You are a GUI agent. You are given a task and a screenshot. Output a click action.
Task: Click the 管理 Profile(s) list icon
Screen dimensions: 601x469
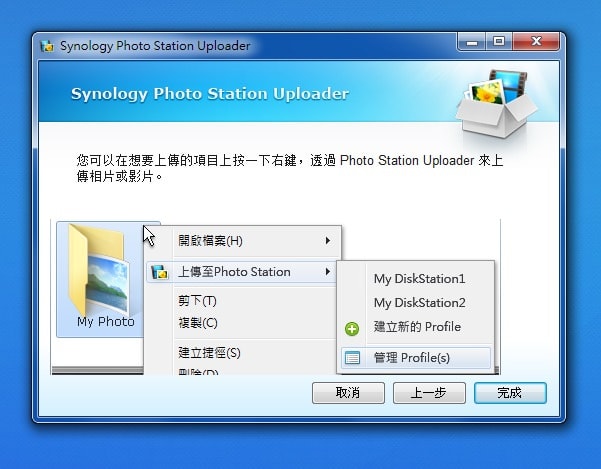point(352,357)
